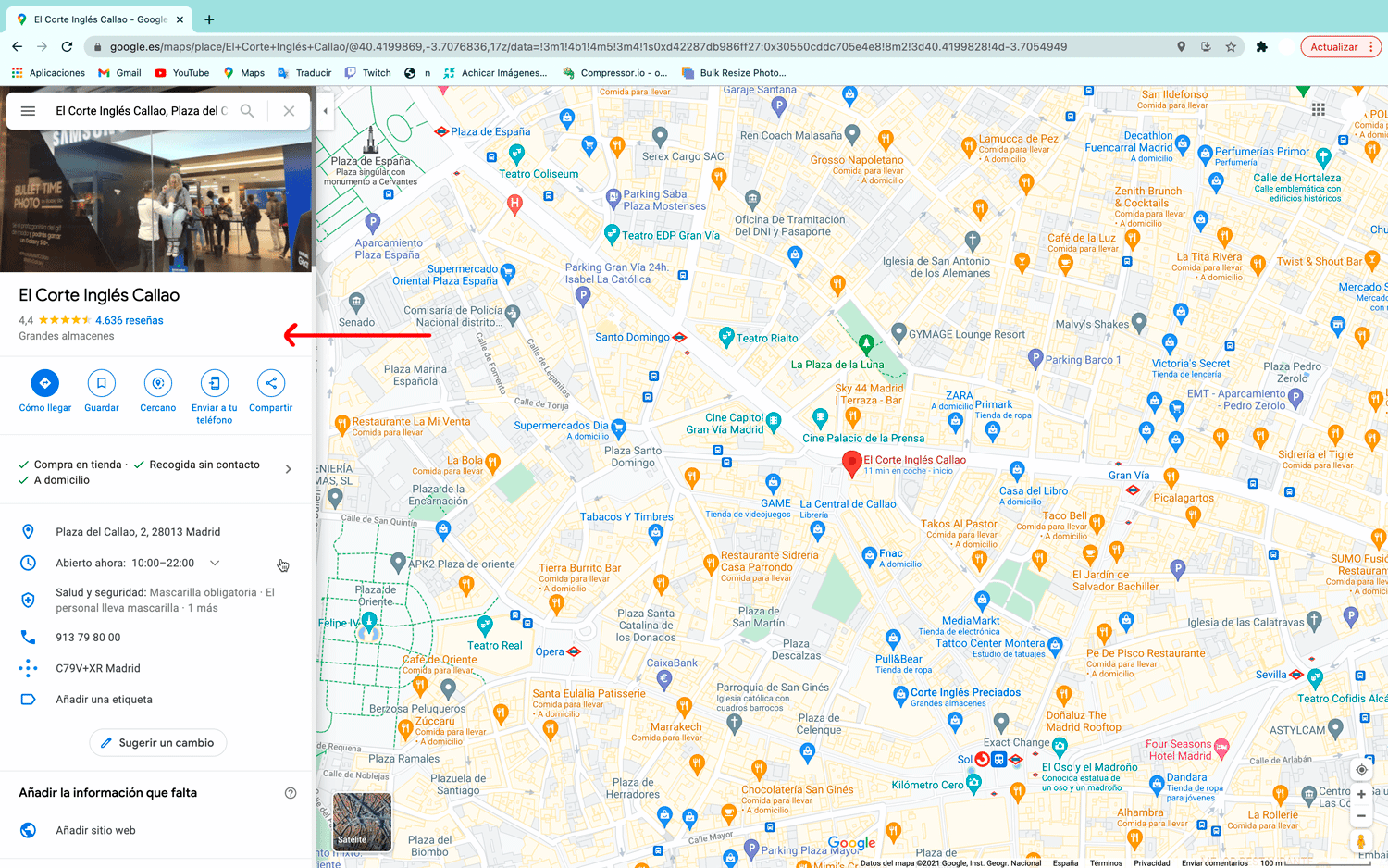
Task: Clear the search box with the X
Action: coord(289,111)
